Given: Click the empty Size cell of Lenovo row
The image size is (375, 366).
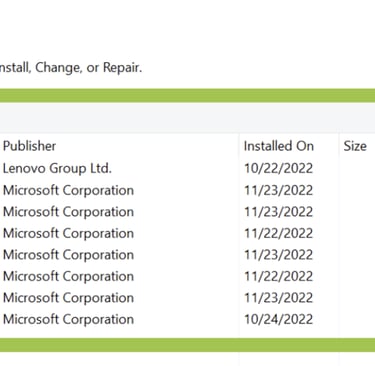Looking at the screenshot, I should click(357, 168).
